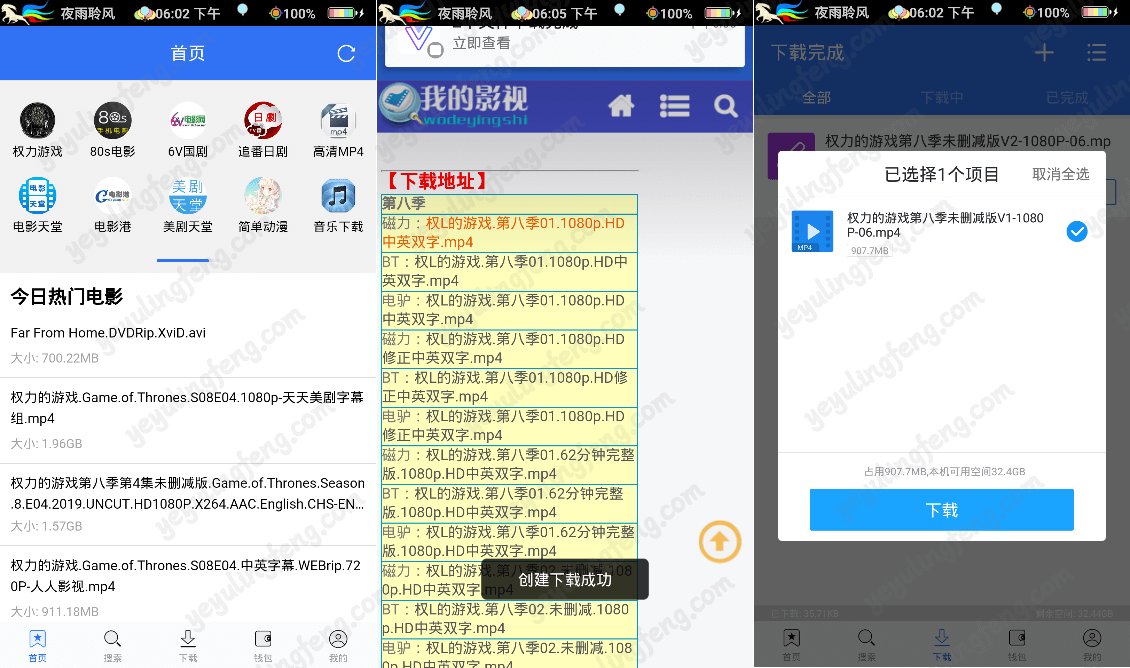Click 磁力 link for 01.62分钟完整版

click(x=509, y=465)
